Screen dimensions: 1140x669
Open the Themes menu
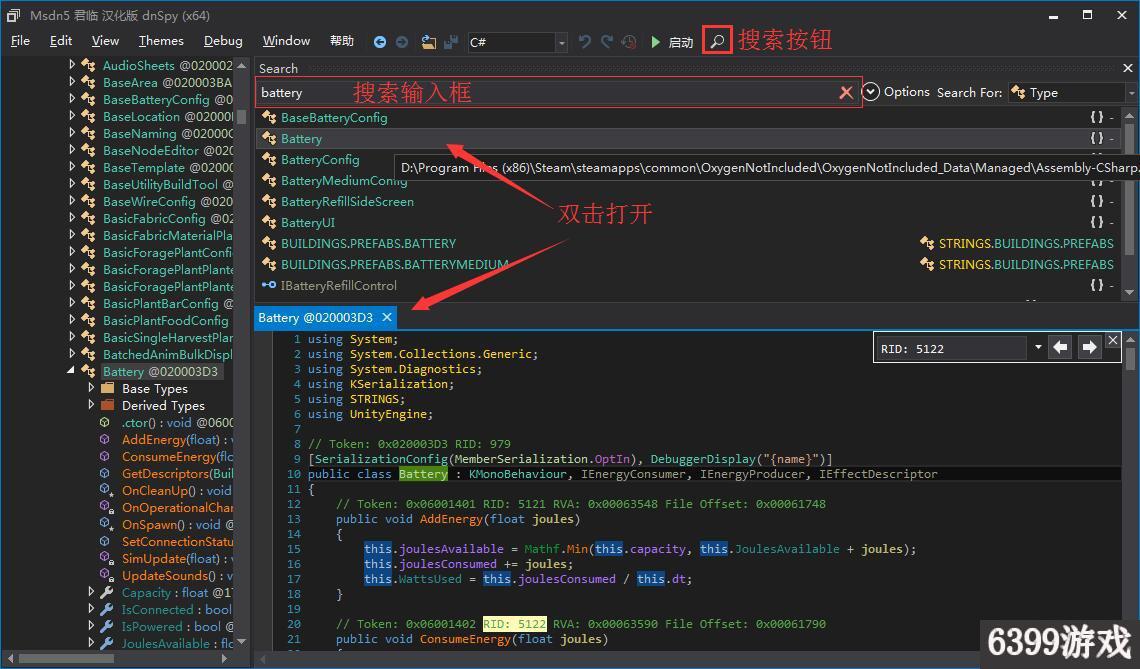pyautogui.click(x=161, y=41)
